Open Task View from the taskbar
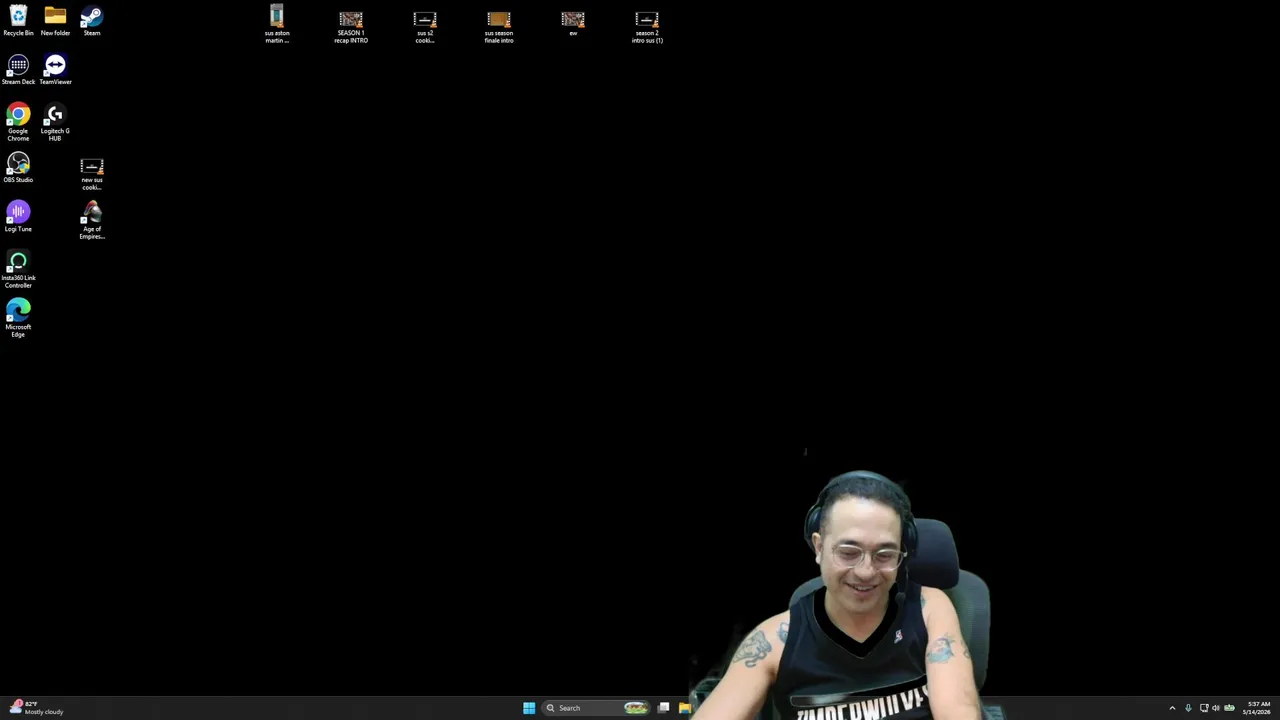1280x720 pixels. point(663,708)
